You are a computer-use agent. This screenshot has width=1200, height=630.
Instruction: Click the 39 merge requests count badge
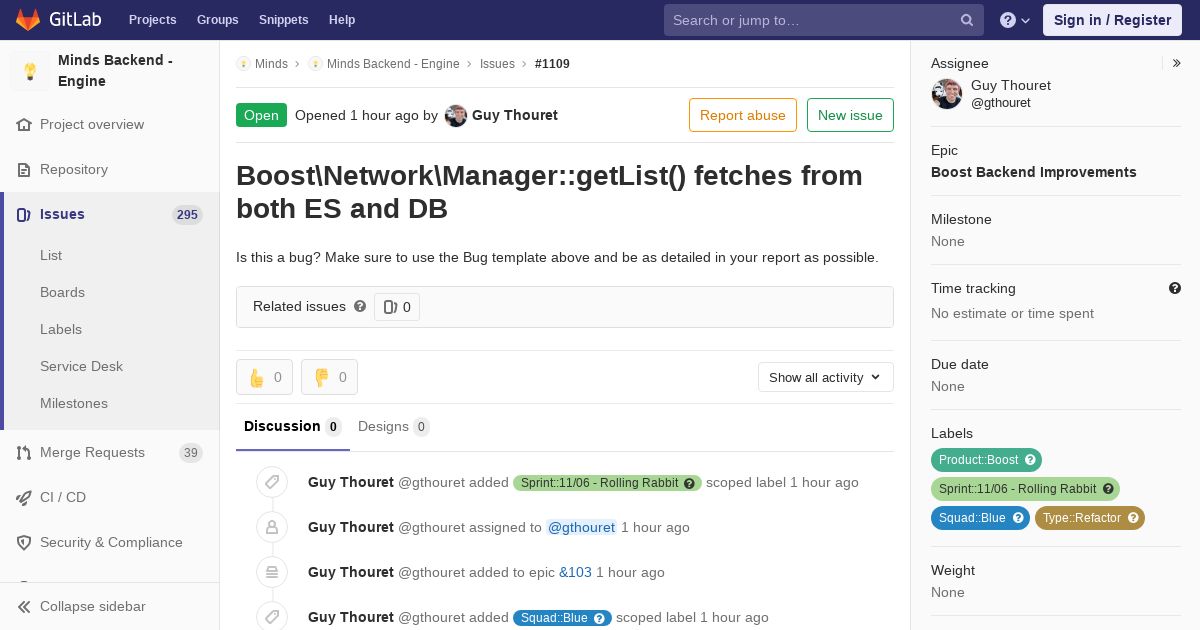point(190,452)
